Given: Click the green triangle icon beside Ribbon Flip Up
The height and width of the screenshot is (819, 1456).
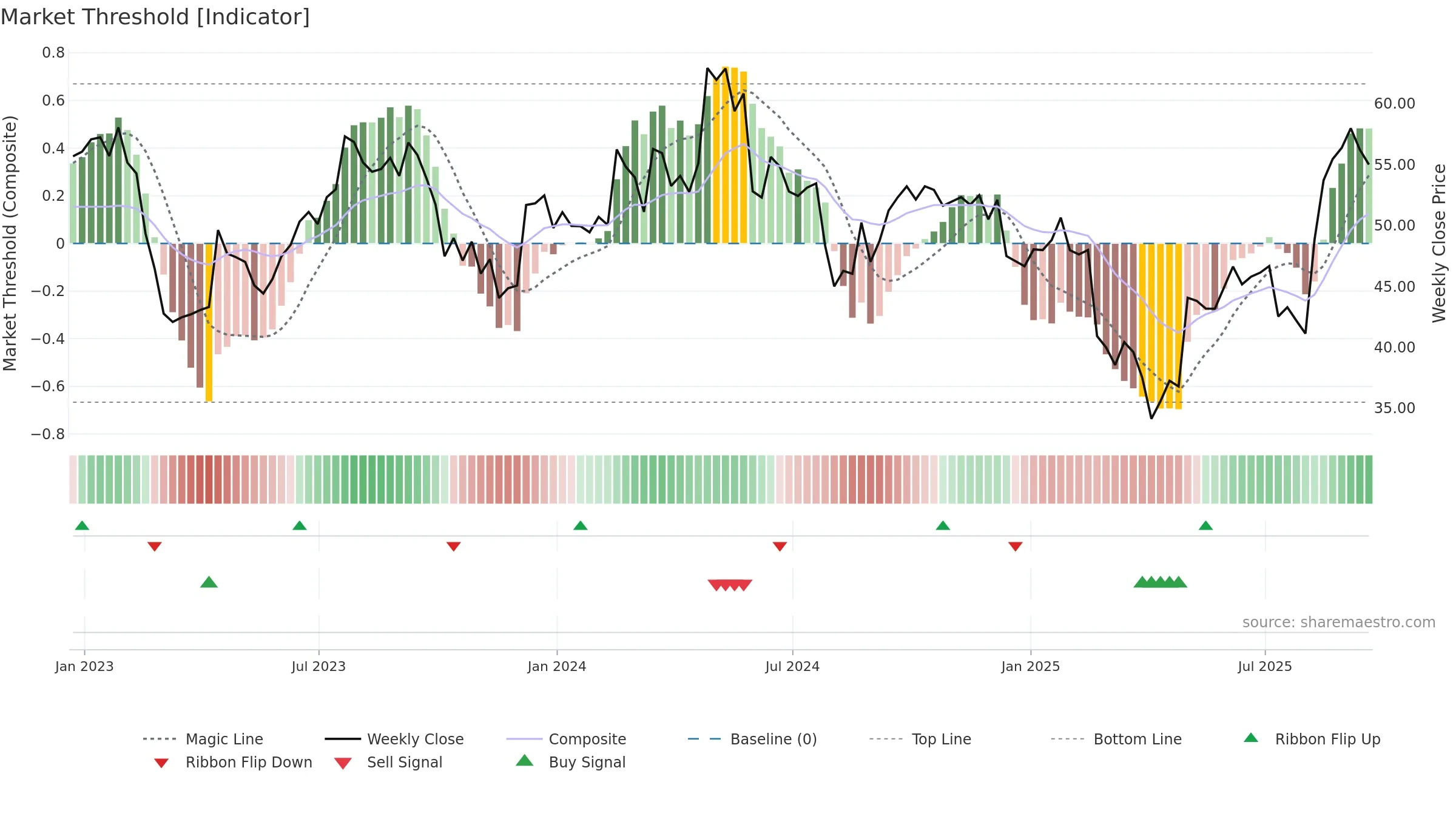Looking at the screenshot, I should 1251,738.
